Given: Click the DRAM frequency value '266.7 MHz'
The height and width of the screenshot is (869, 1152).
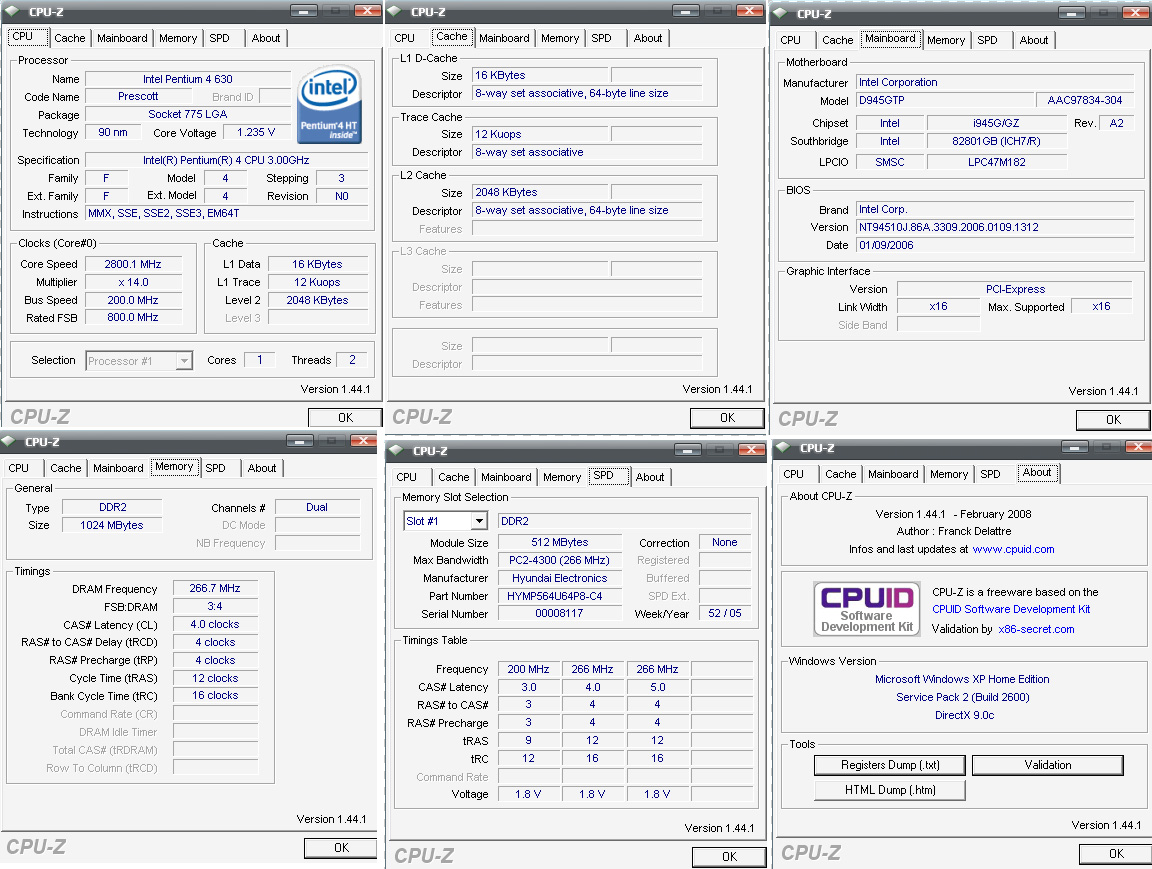Looking at the screenshot, I should [215, 588].
